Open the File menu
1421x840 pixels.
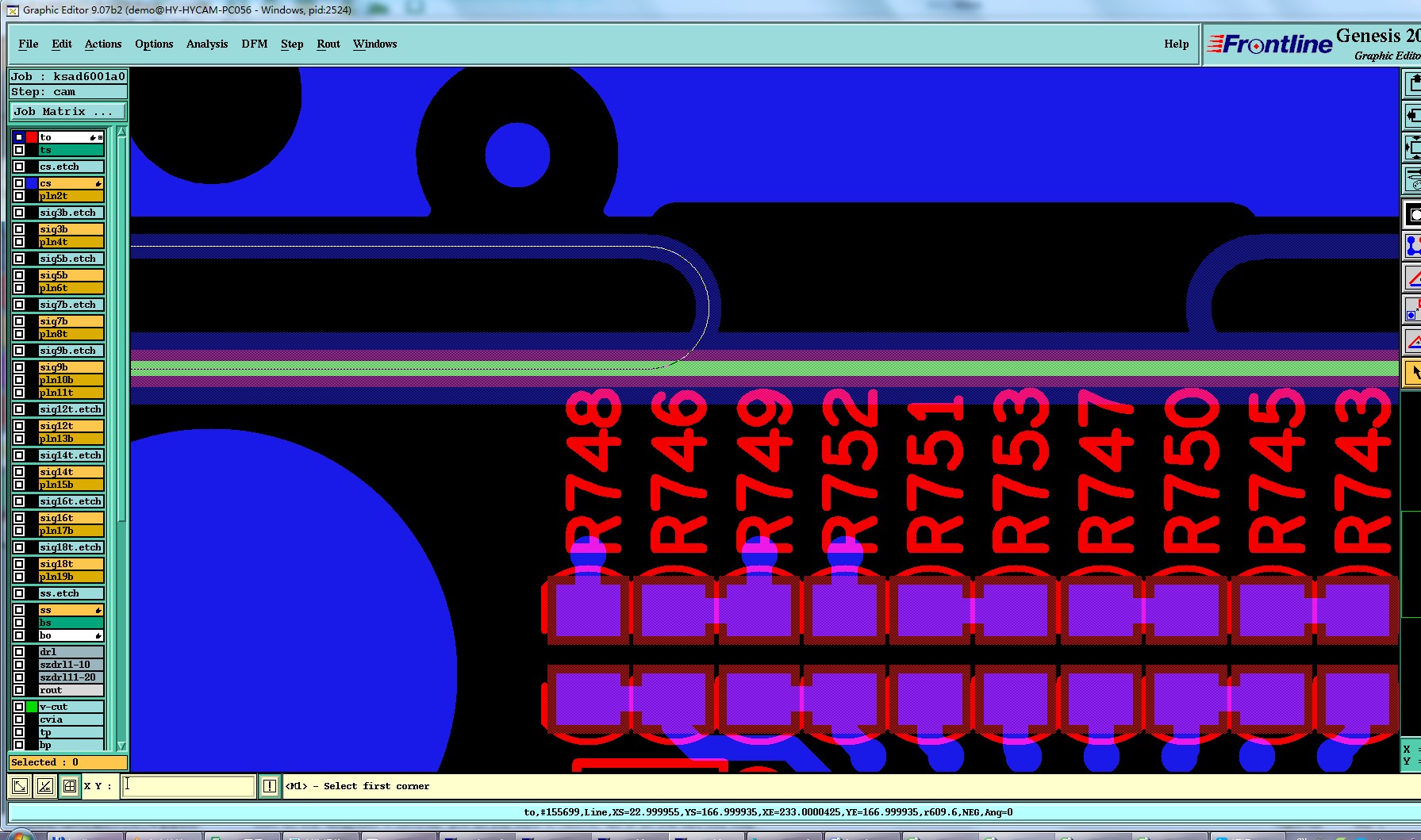pos(29,44)
